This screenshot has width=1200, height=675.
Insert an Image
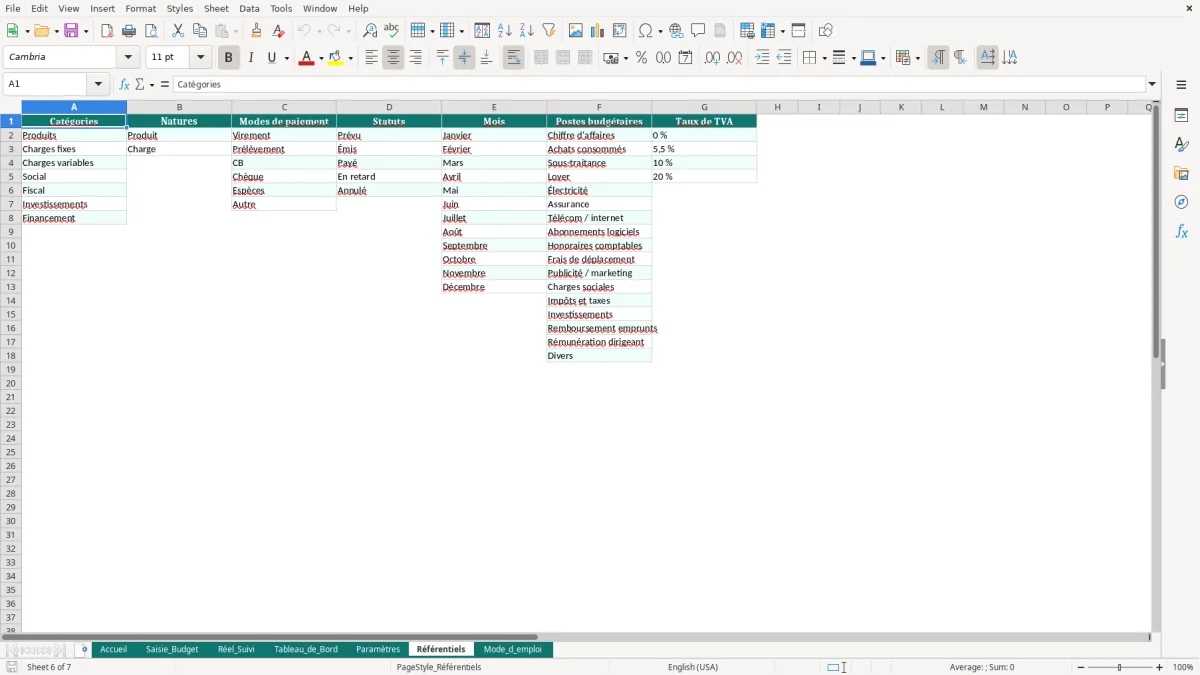point(576,31)
